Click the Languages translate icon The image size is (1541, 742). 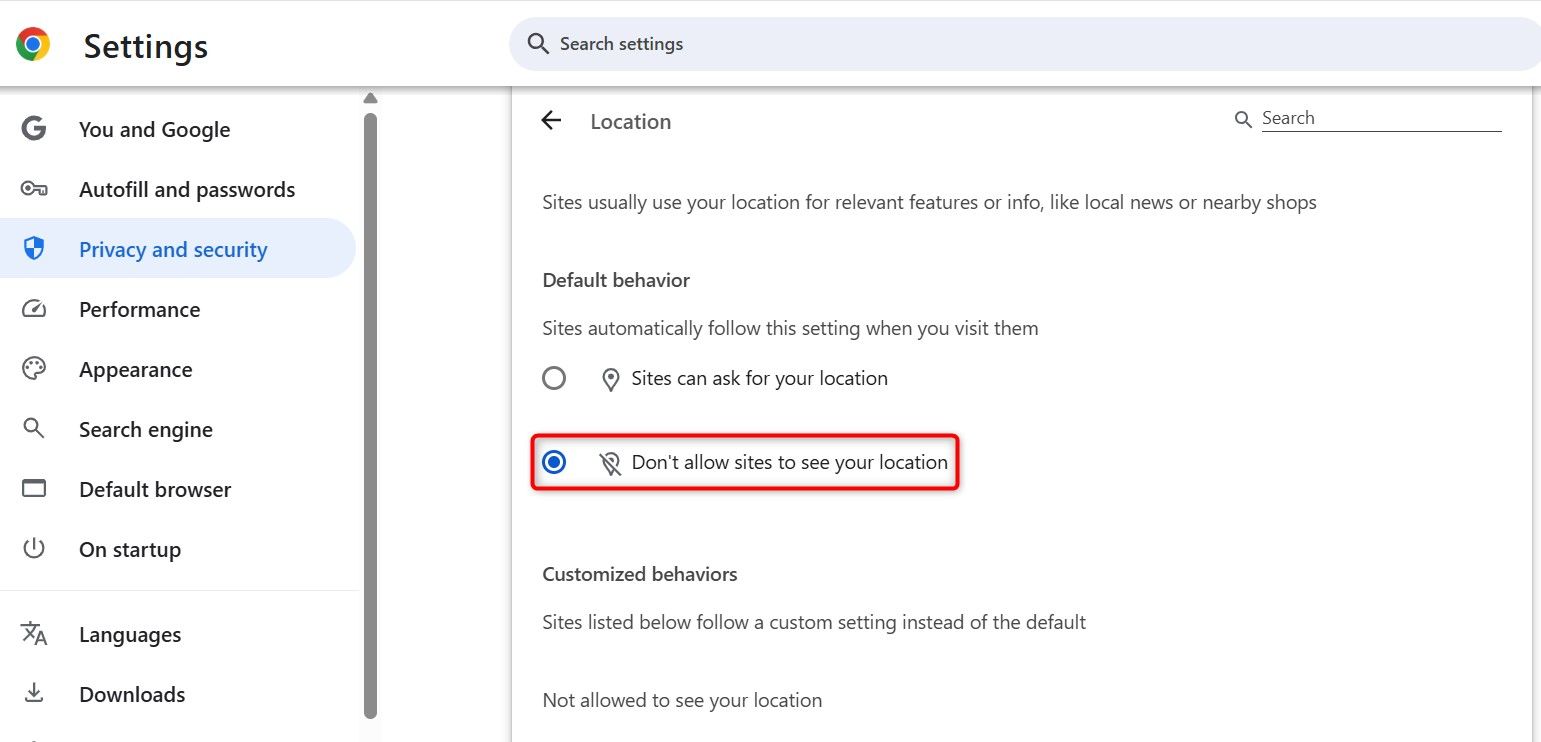pos(34,634)
